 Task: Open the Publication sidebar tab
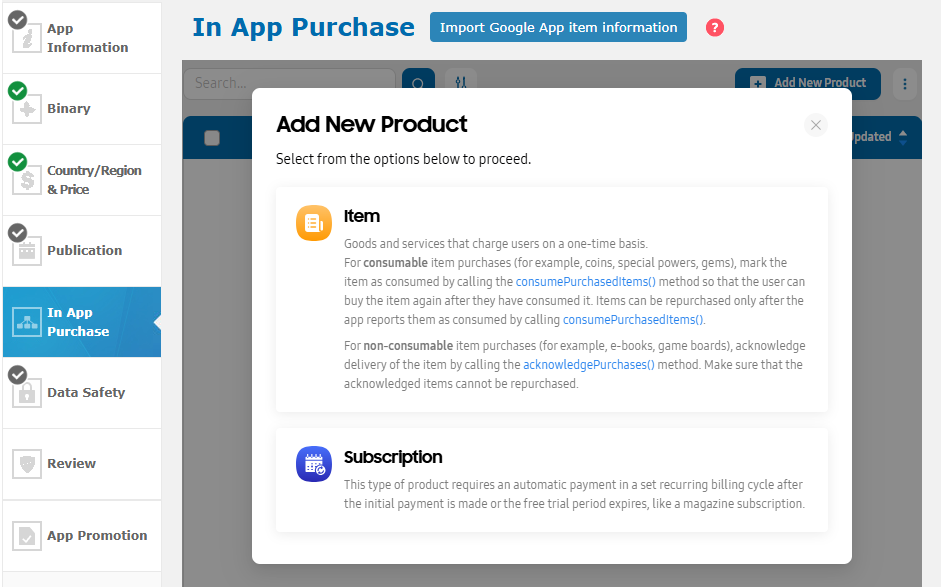[81, 251]
